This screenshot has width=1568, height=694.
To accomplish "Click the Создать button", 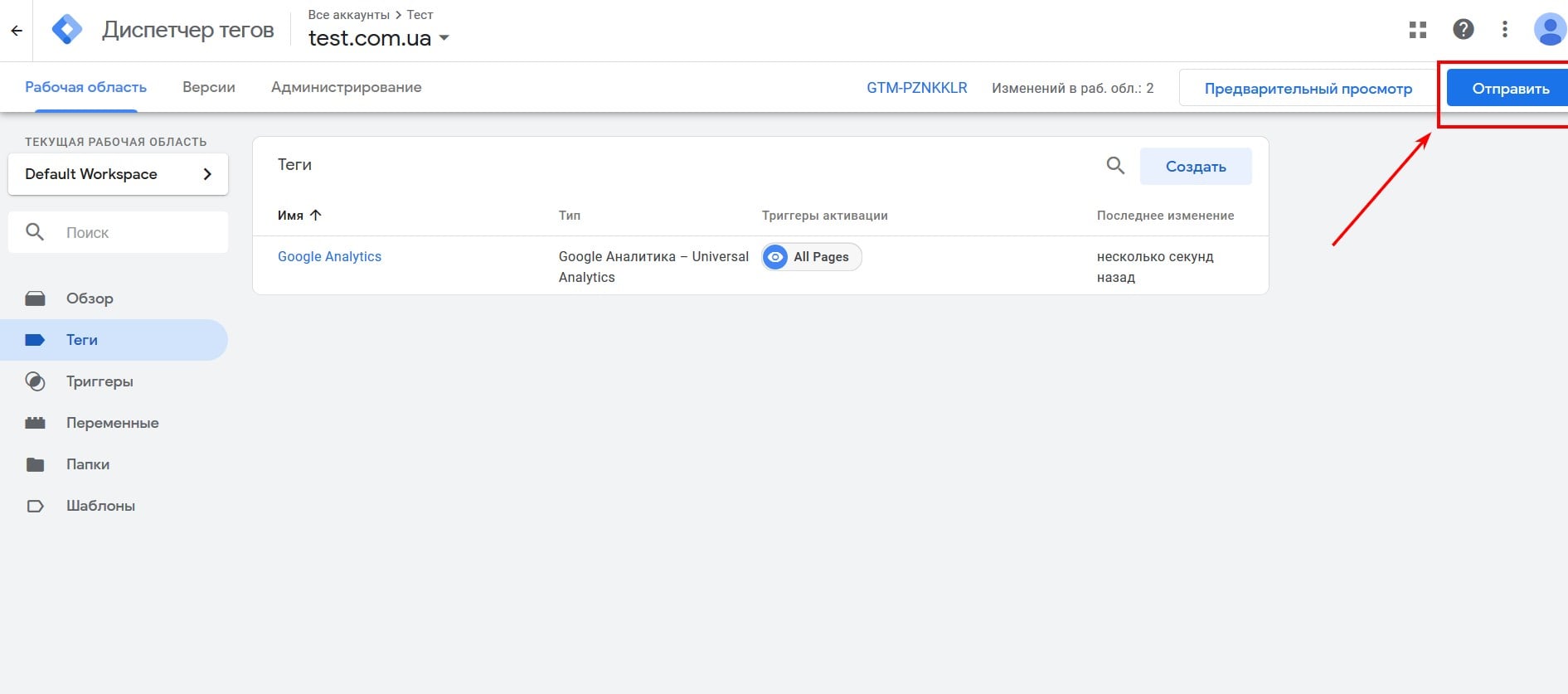I will coord(1195,167).
